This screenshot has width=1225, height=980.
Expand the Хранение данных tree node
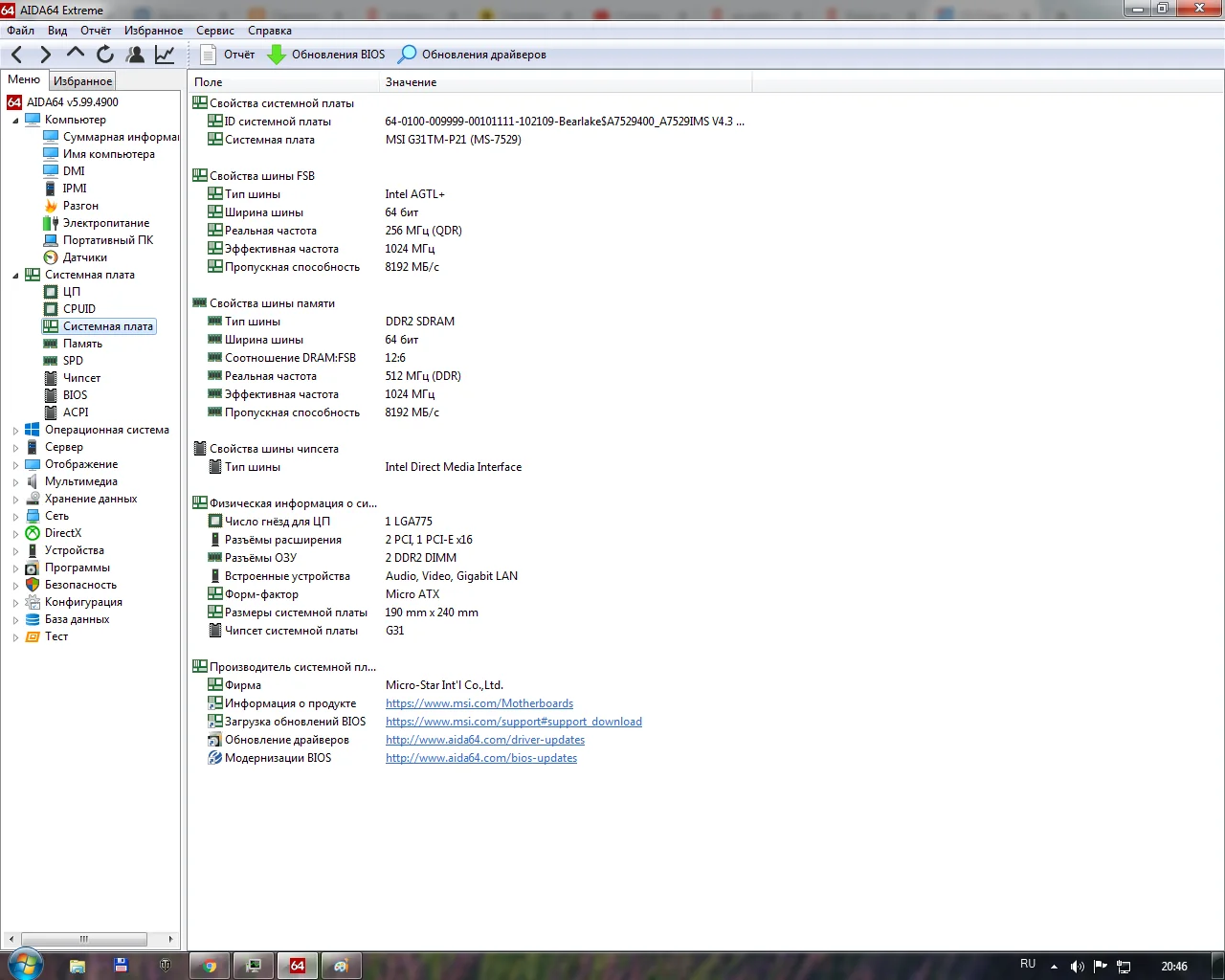(15, 500)
